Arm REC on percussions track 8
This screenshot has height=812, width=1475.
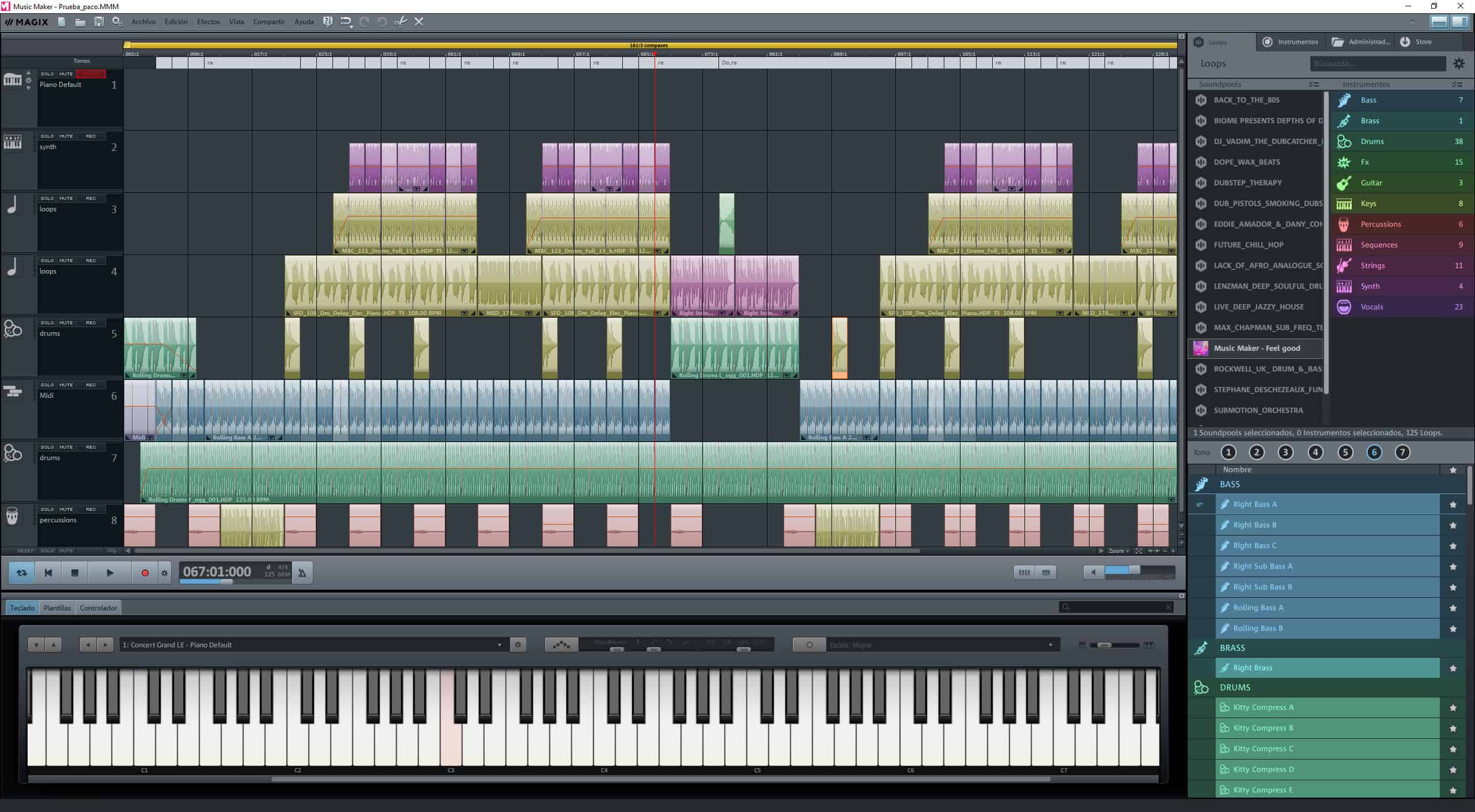click(x=90, y=510)
